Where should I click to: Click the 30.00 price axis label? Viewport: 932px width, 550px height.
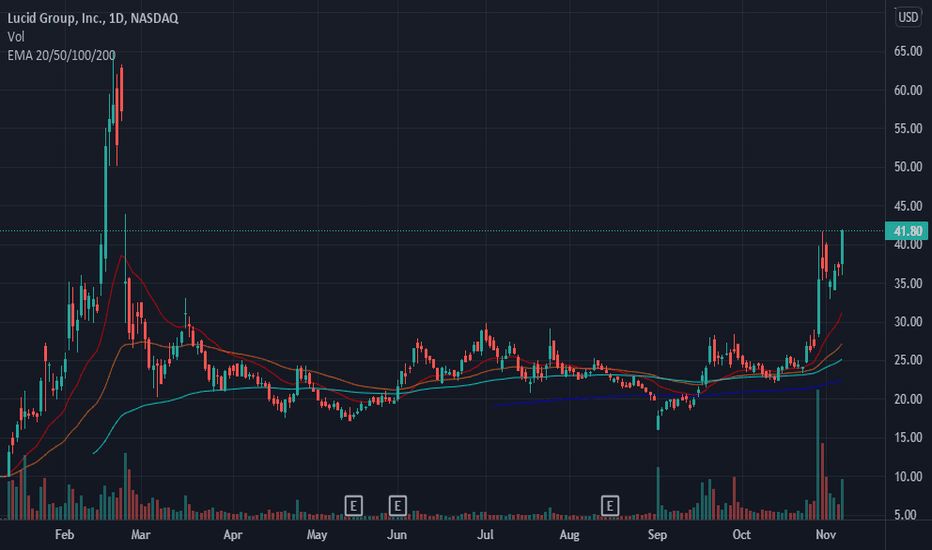908,322
